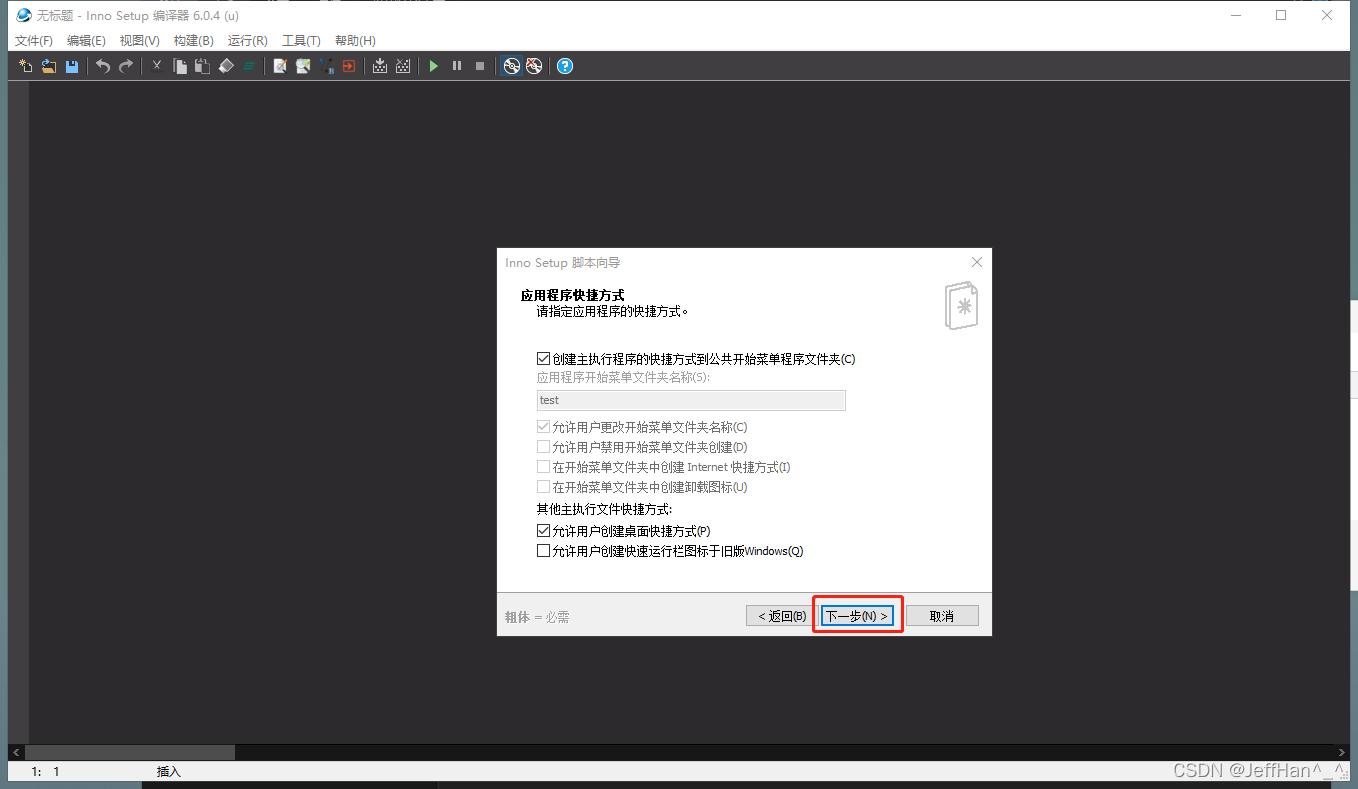Click the Pause toolbar icon

click(x=457, y=65)
